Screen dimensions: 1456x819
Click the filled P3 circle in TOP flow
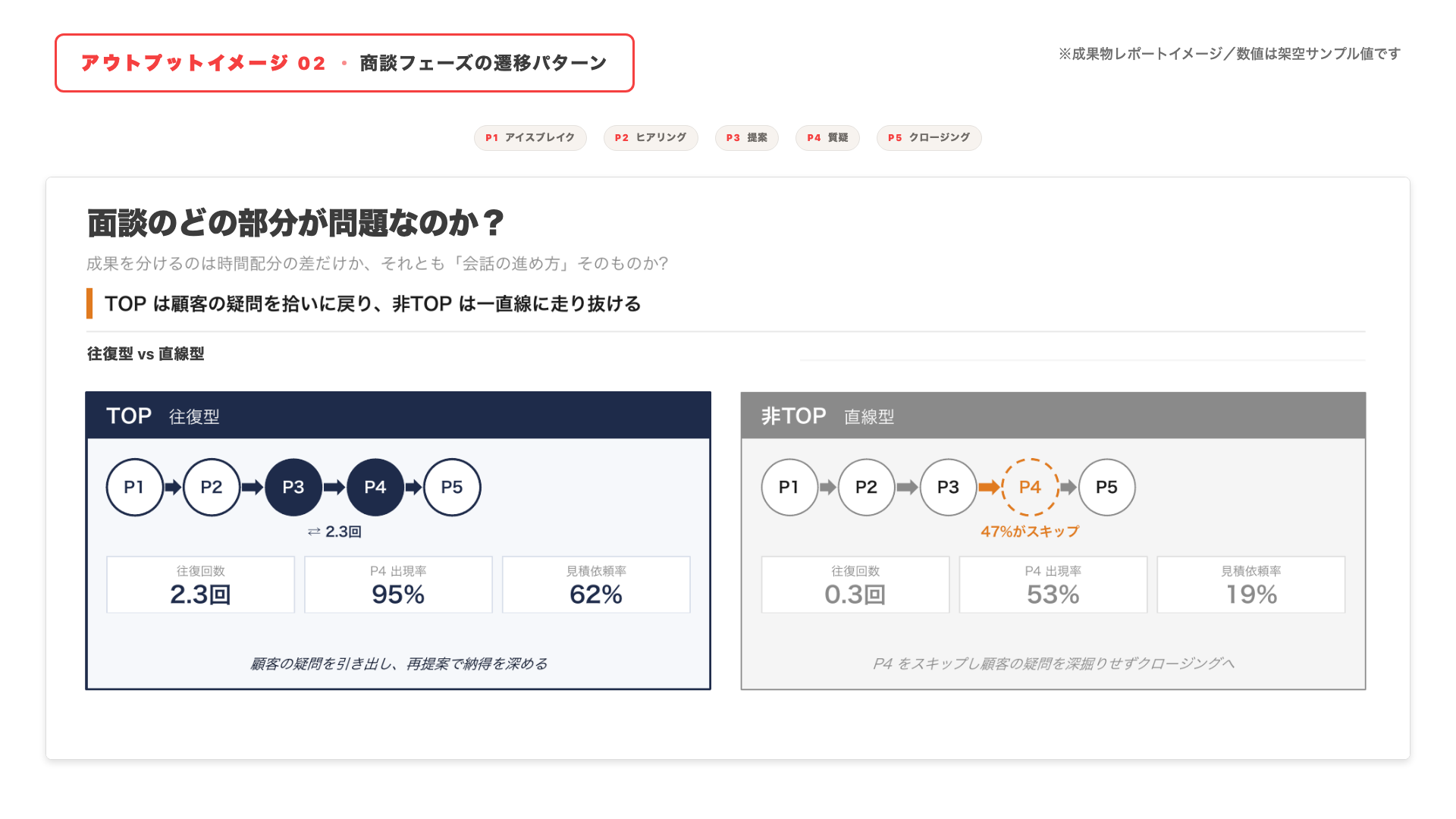pos(293,487)
